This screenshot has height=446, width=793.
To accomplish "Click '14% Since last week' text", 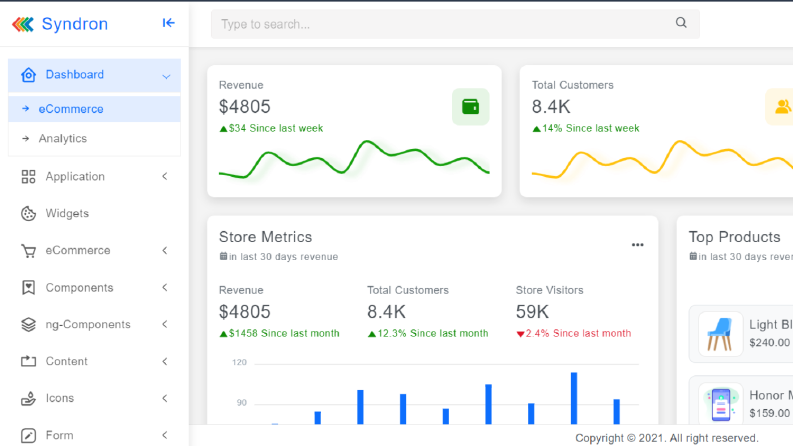I will point(590,128).
